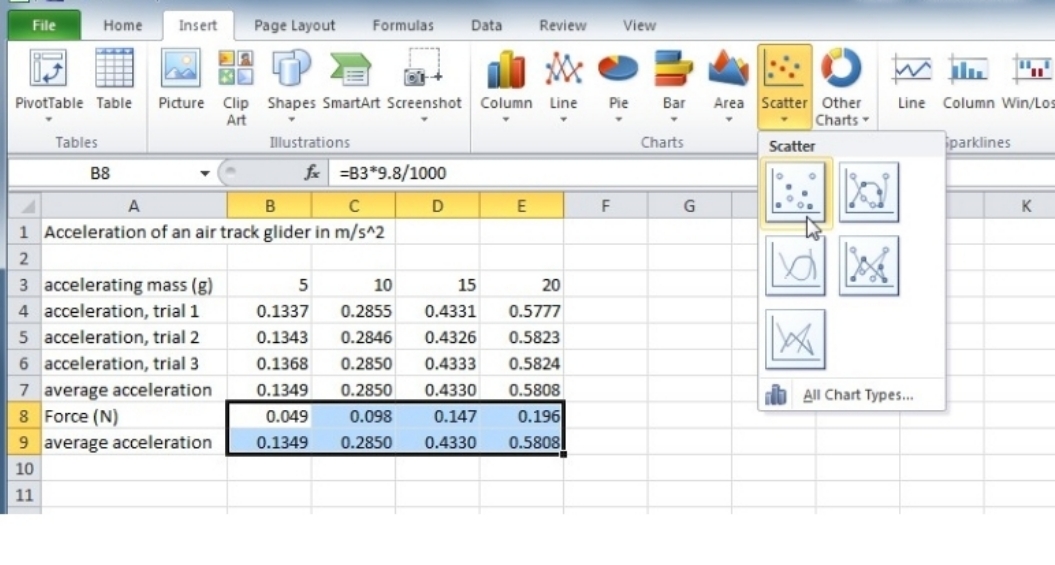Select cell with value 0.049
This screenshot has width=1055, height=565.
(269, 416)
